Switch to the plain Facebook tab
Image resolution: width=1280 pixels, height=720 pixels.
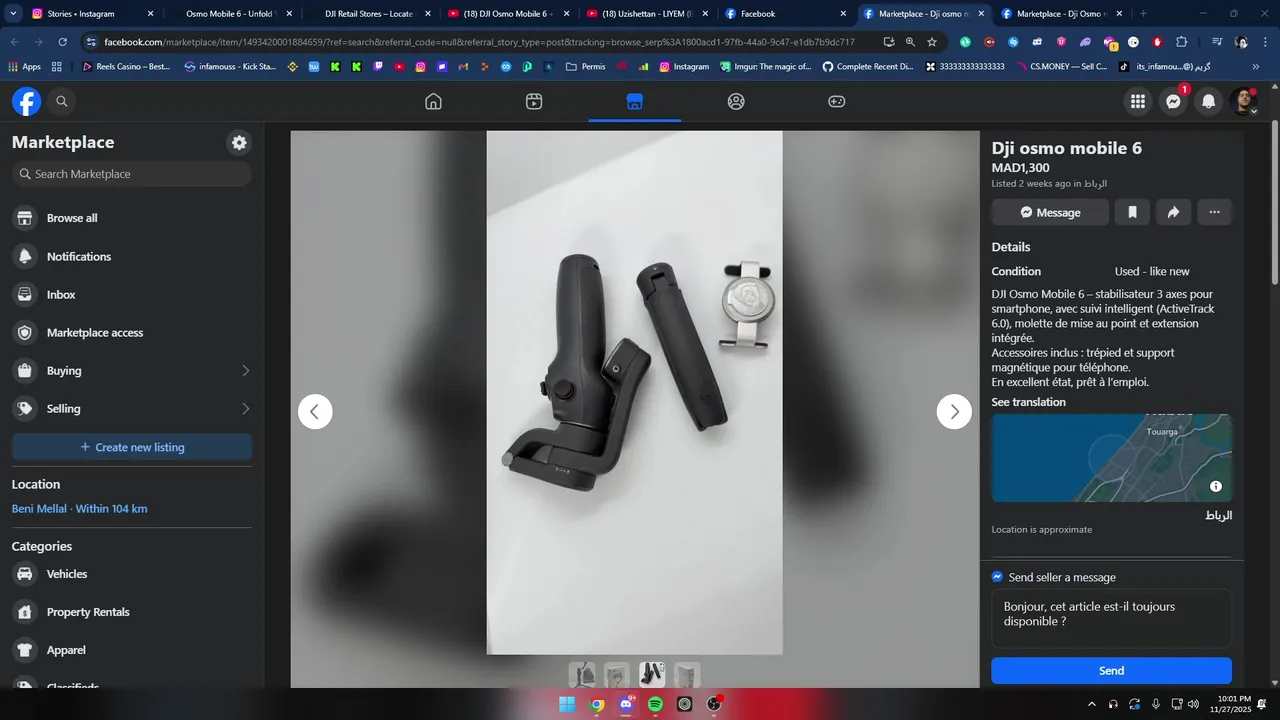(x=786, y=14)
